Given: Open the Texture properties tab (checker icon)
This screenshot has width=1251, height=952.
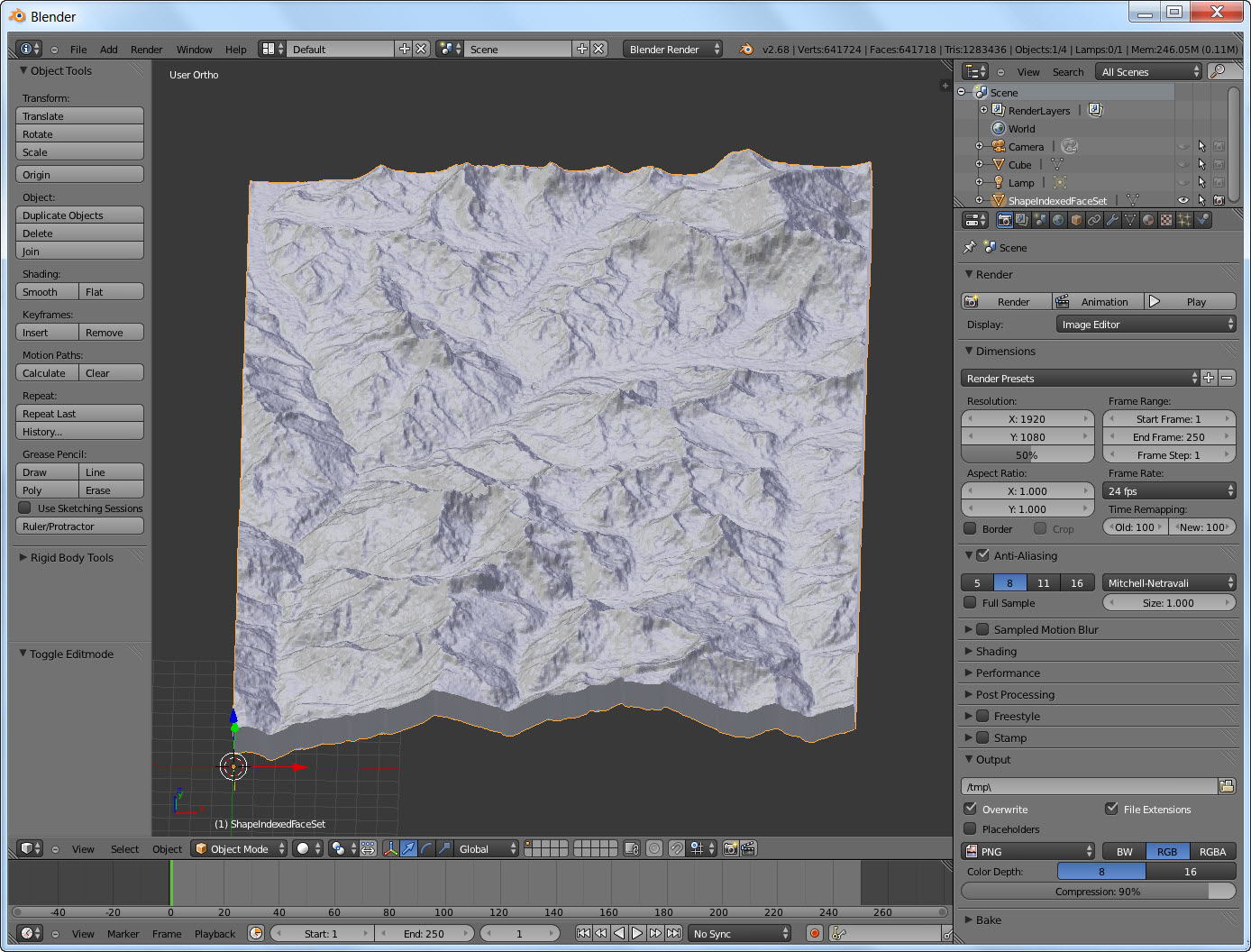Looking at the screenshot, I should point(1164,219).
